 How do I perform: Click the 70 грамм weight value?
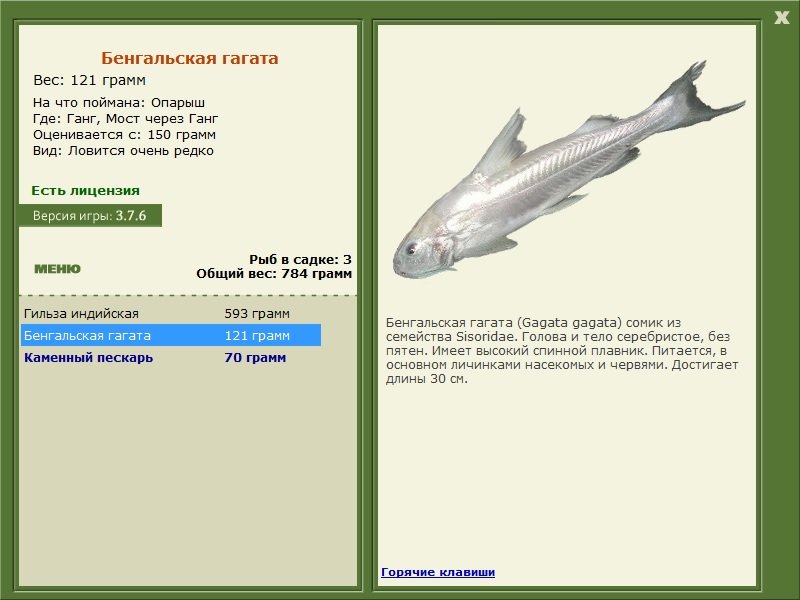tap(255, 357)
